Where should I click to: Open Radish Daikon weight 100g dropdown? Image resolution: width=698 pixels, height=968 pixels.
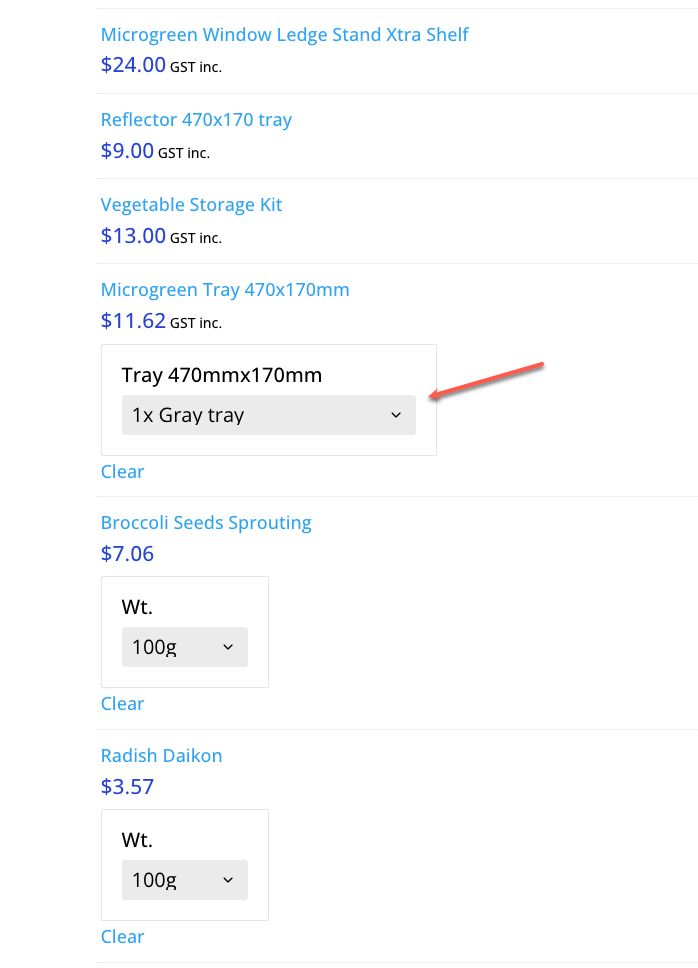coord(184,880)
